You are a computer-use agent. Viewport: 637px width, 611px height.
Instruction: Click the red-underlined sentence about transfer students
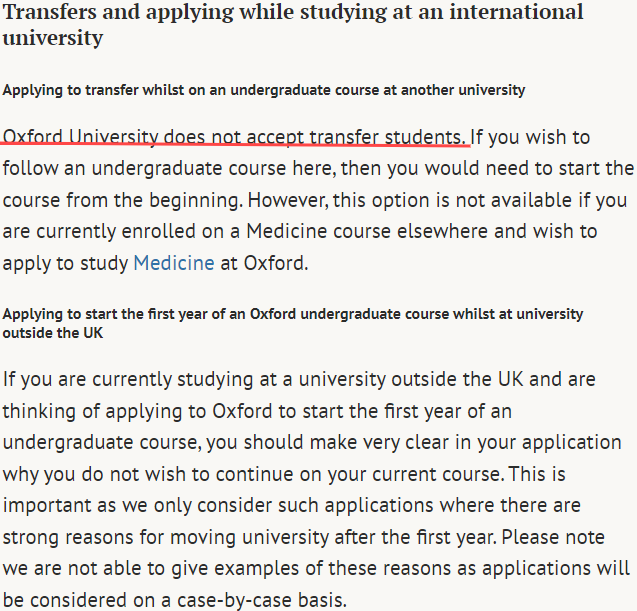(234, 137)
